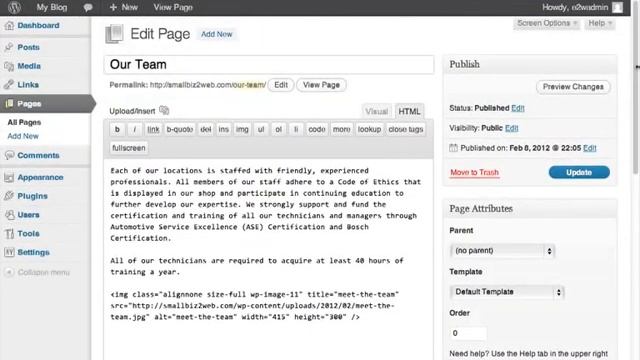640x360 pixels.
Task: Click Move to Trash link
Action: [474, 172]
